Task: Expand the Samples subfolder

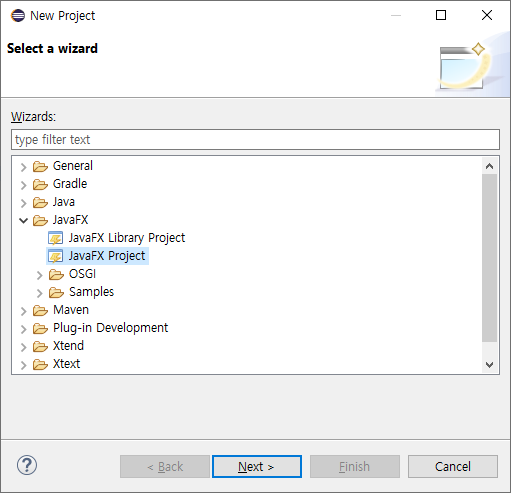Action: (x=39, y=293)
